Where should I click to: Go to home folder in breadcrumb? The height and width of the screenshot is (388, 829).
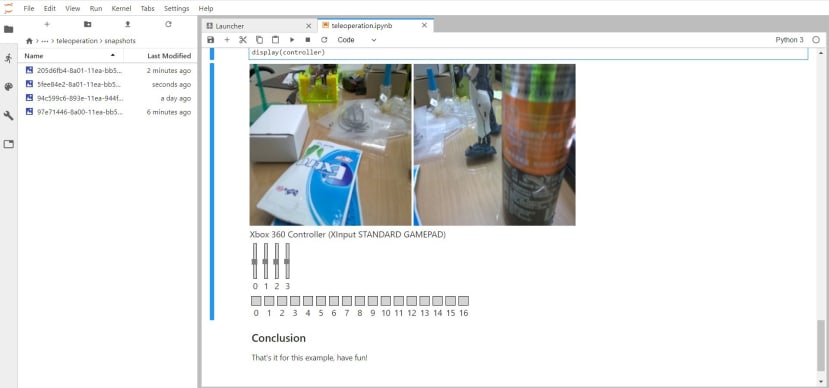pyautogui.click(x=29, y=41)
